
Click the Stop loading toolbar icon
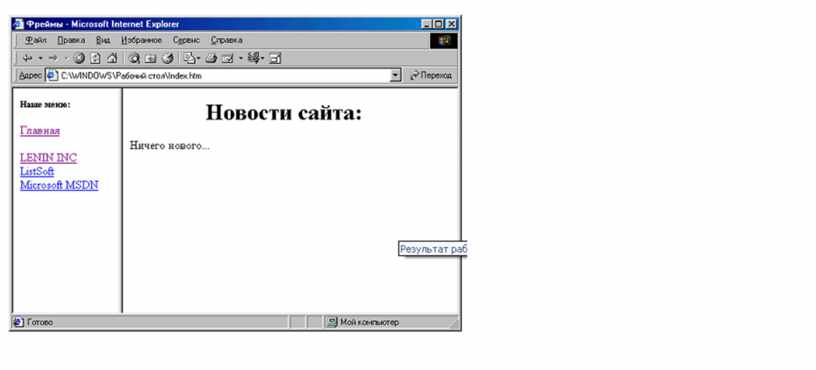[79, 58]
